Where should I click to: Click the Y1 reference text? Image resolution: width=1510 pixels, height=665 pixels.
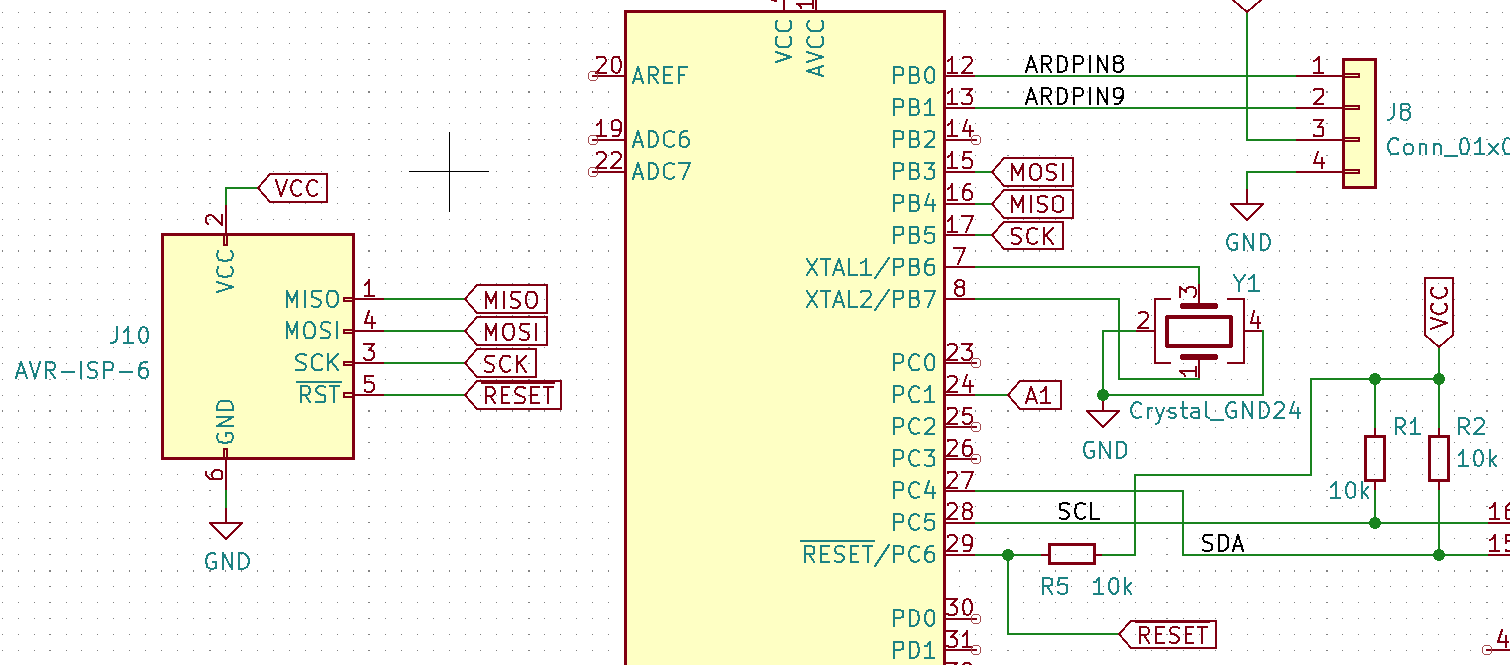tap(1246, 284)
